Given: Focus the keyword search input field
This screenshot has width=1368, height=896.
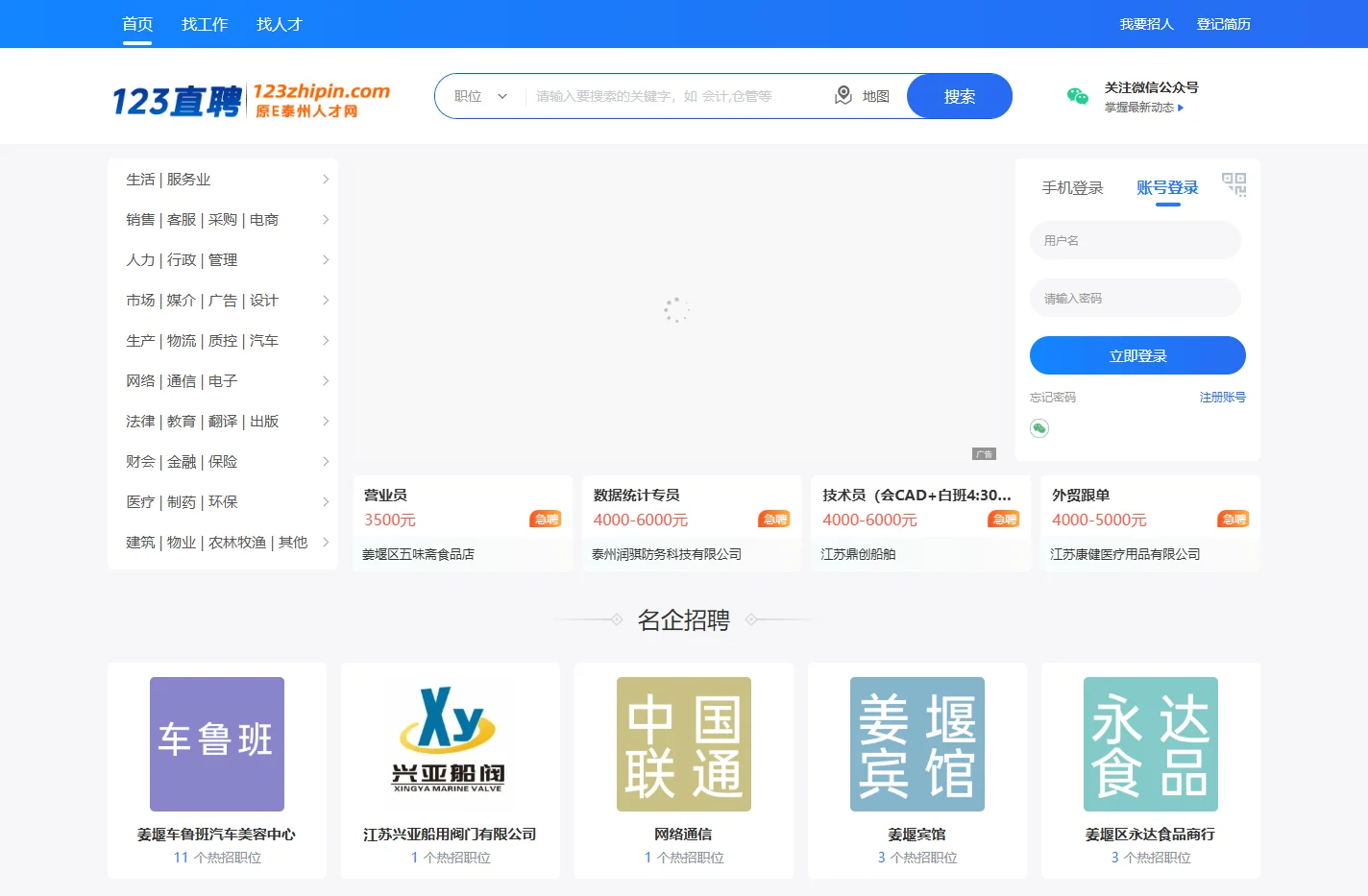Looking at the screenshot, I should click(x=677, y=96).
